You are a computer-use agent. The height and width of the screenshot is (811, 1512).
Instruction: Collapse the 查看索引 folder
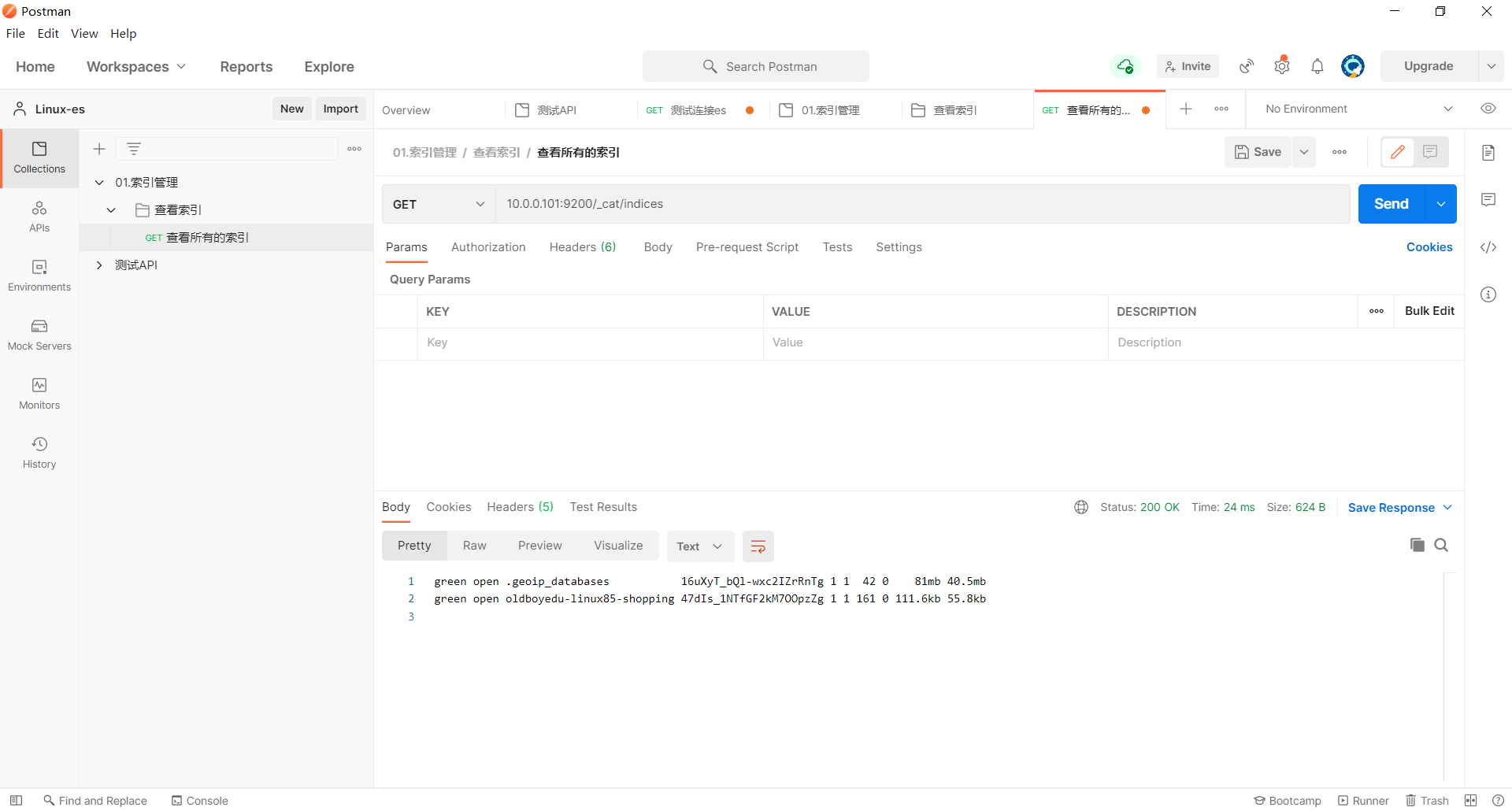[111, 210]
